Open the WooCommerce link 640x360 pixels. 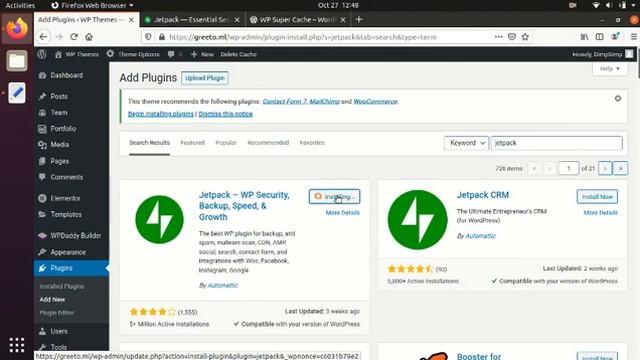tap(375, 101)
